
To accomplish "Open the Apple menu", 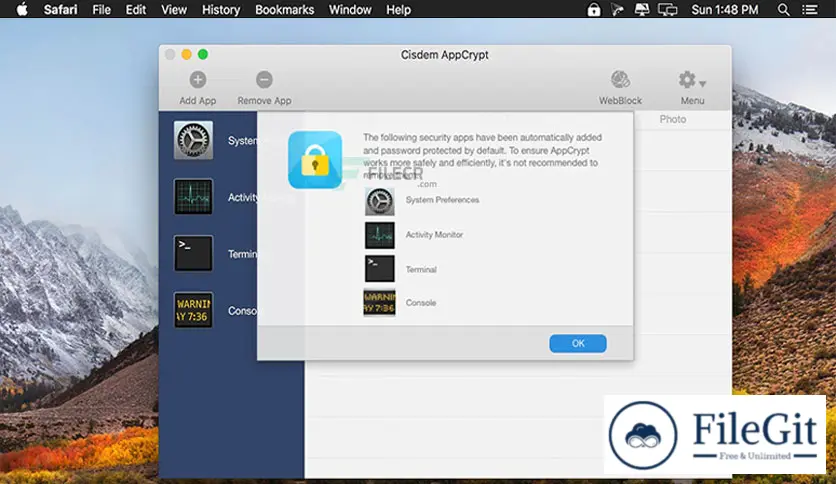I will tap(22, 9).
